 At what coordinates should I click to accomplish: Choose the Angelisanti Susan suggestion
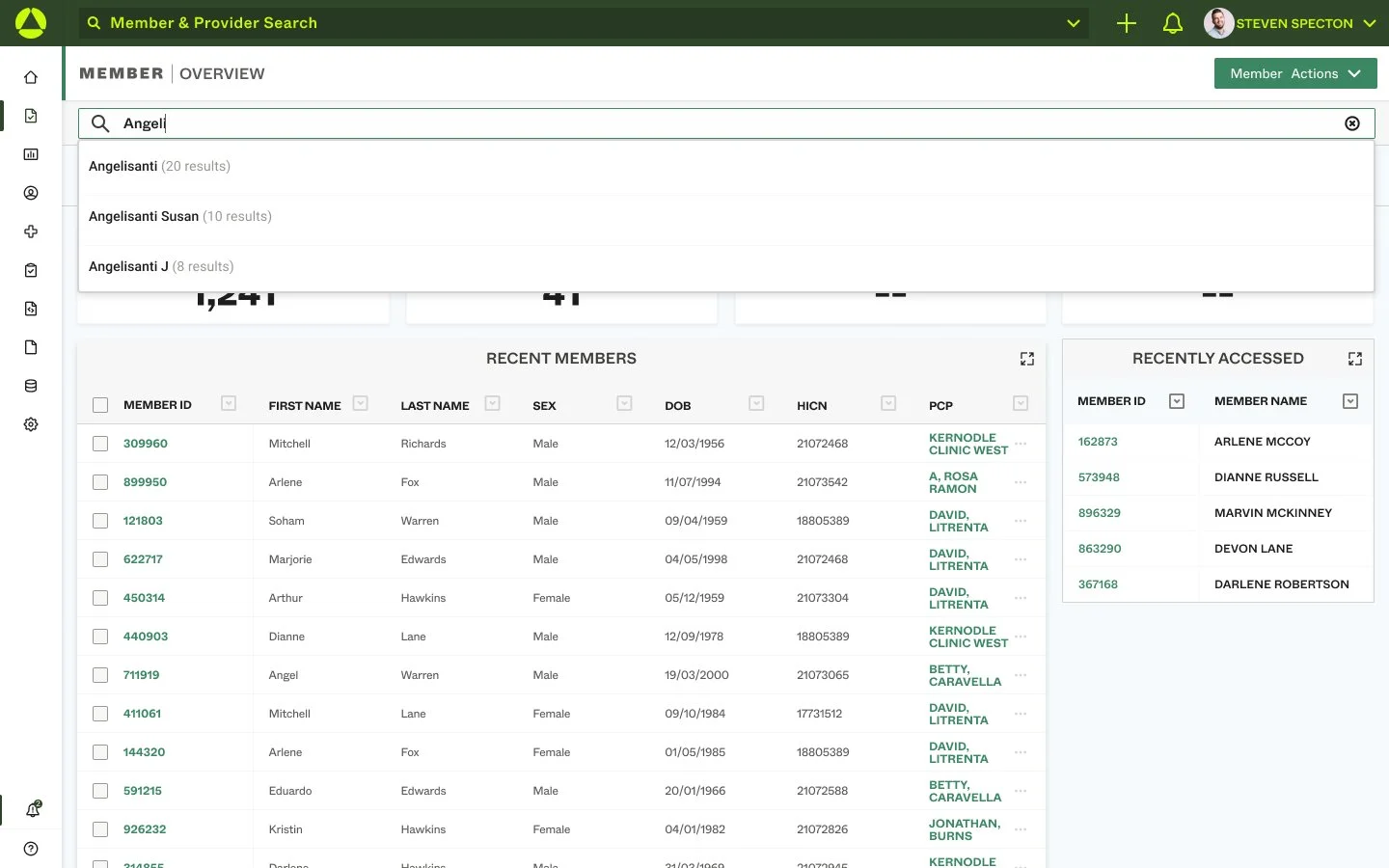pyautogui.click(x=725, y=216)
